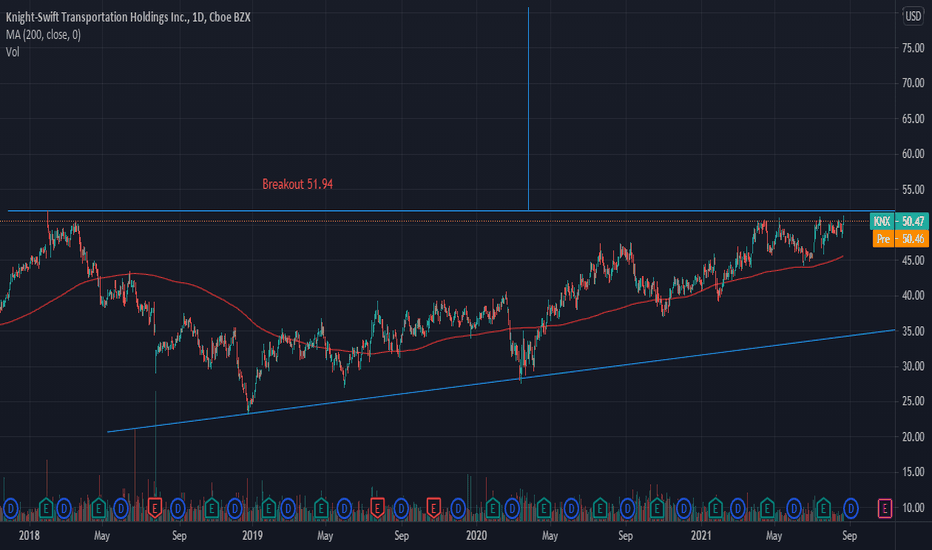Click the 2021 label on the time axis
932x550 pixels.
(701, 536)
